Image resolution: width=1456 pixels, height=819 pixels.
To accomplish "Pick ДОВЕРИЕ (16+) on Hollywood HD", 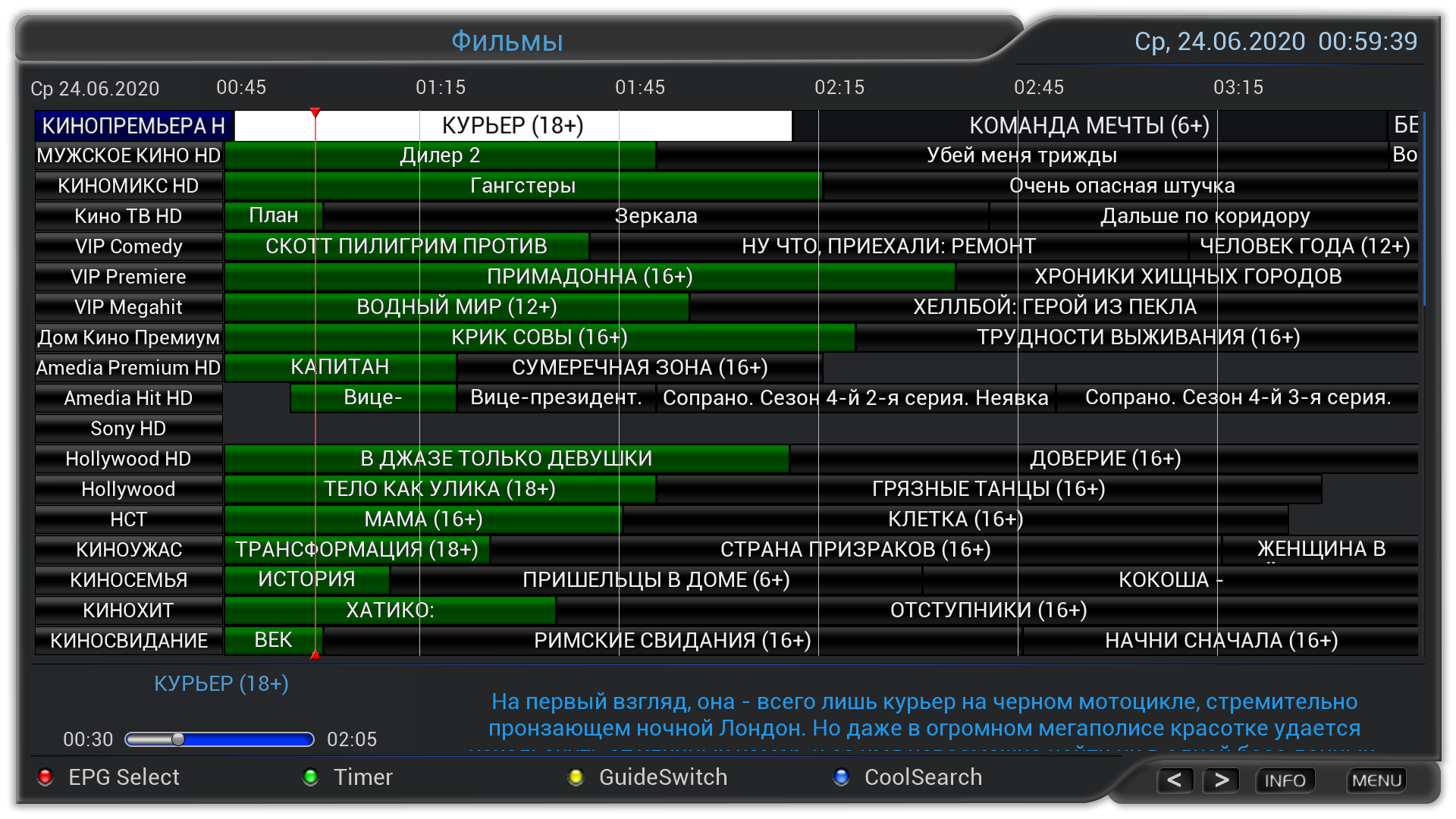I will click(1104, 459).
